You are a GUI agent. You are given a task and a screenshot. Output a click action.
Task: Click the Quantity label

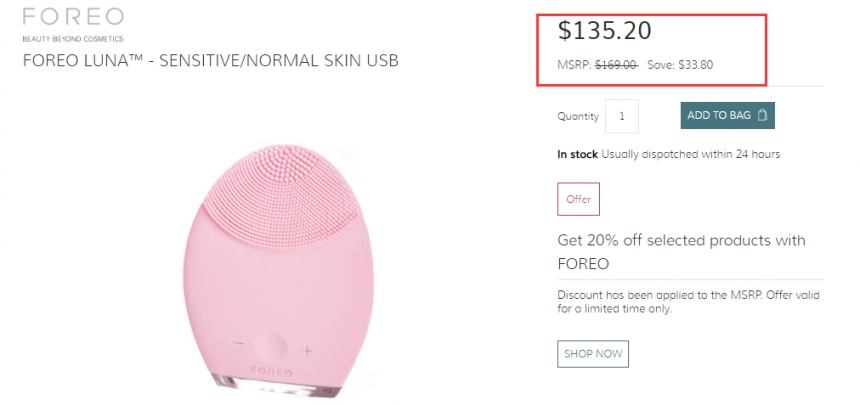pyautogui.click(x=577, y=116)
